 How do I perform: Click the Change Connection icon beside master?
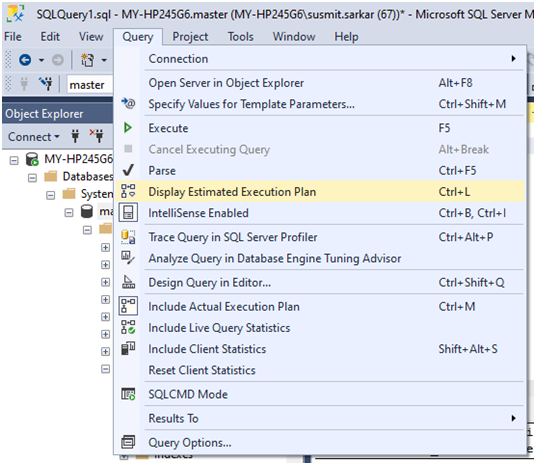[45, 84]
